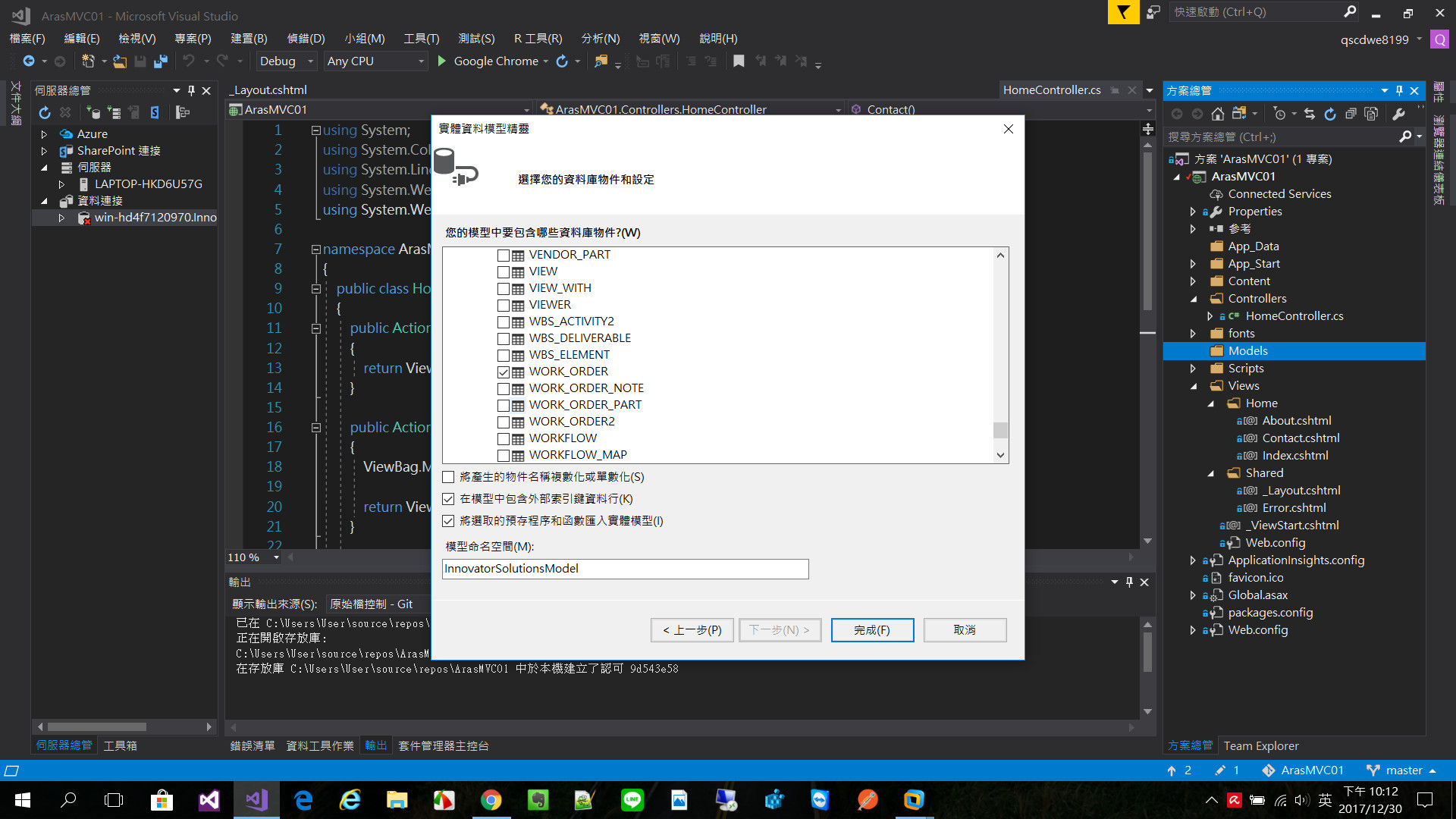Click the 上一步(P) back button
The image size is (1456, 819).
click(692, 630)
